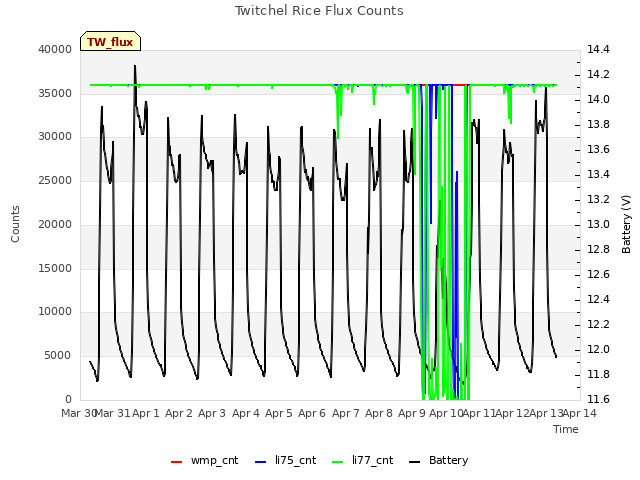Click the 13.0 battery tick label

coord(598,224)
